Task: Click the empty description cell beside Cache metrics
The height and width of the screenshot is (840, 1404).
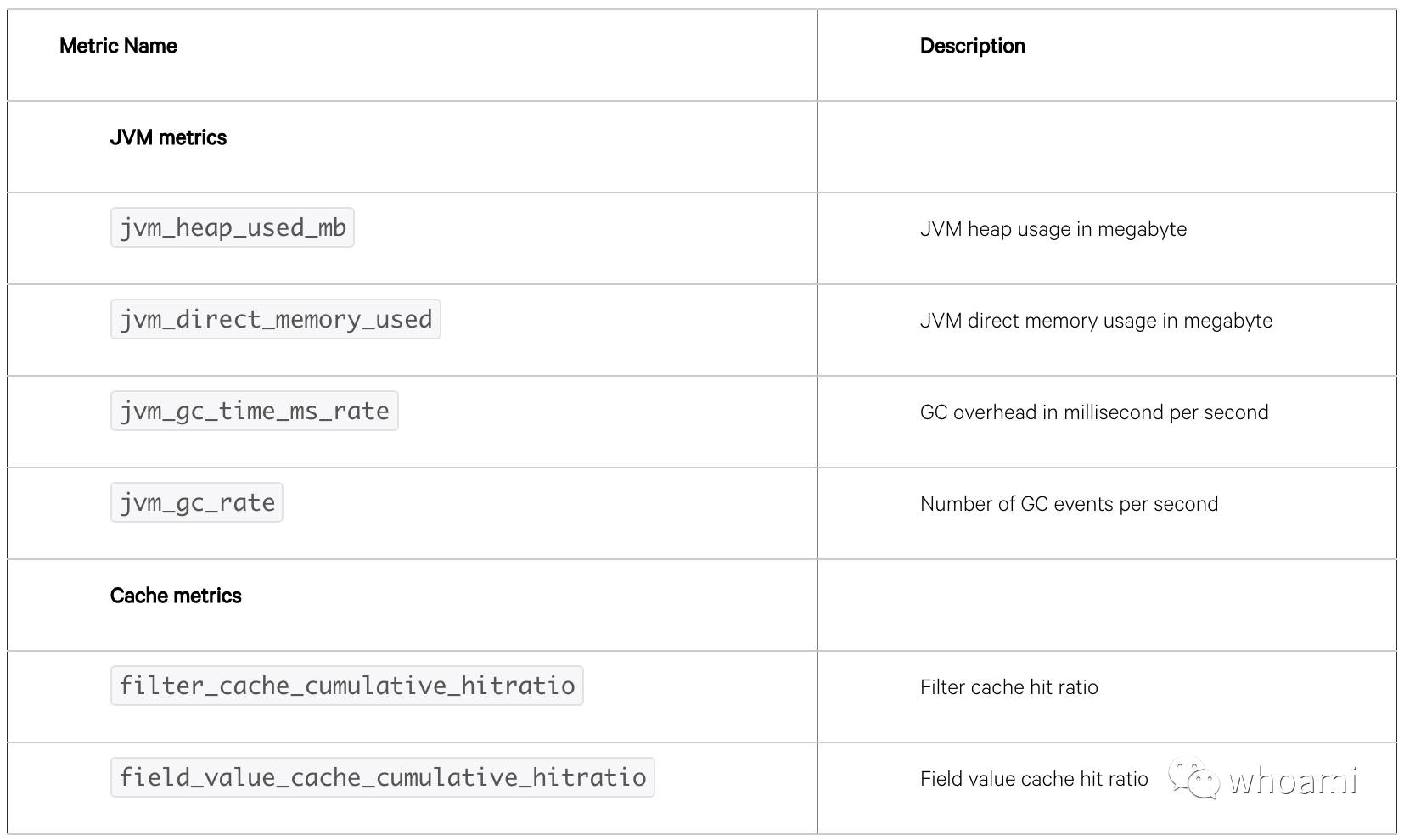Action: 1107,605
